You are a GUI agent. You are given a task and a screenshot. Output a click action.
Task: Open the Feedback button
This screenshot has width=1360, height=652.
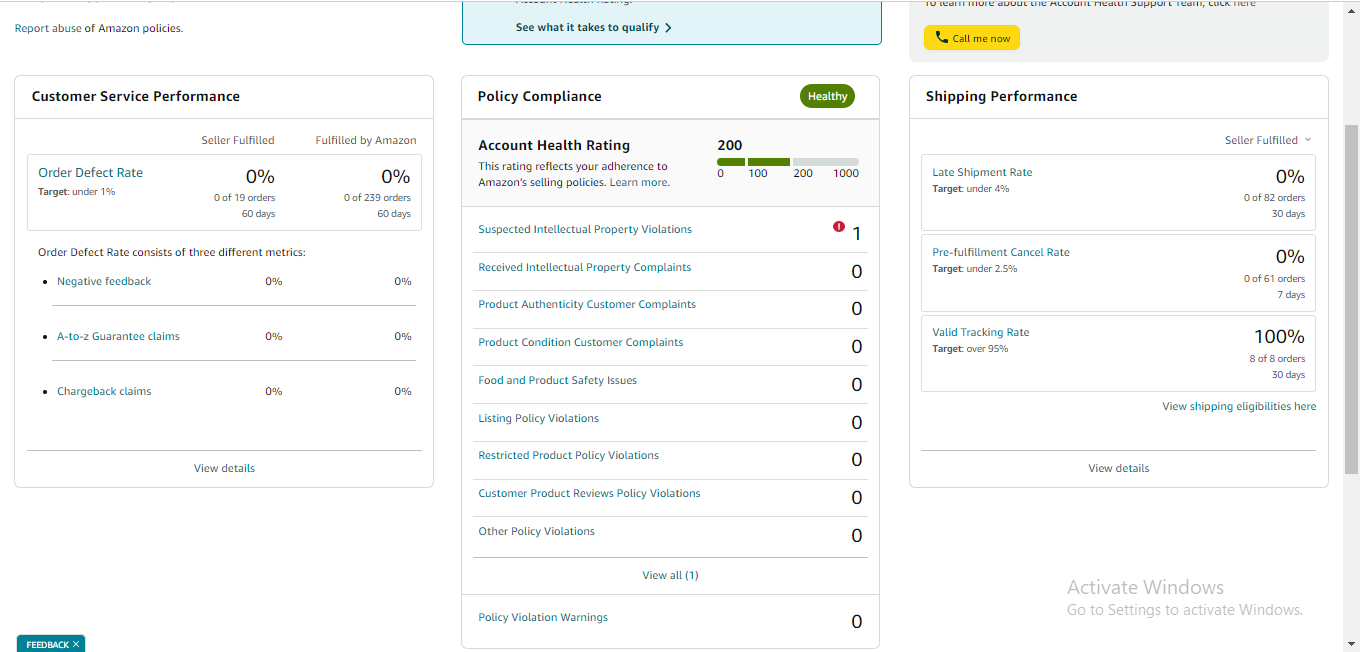(47, 645)
